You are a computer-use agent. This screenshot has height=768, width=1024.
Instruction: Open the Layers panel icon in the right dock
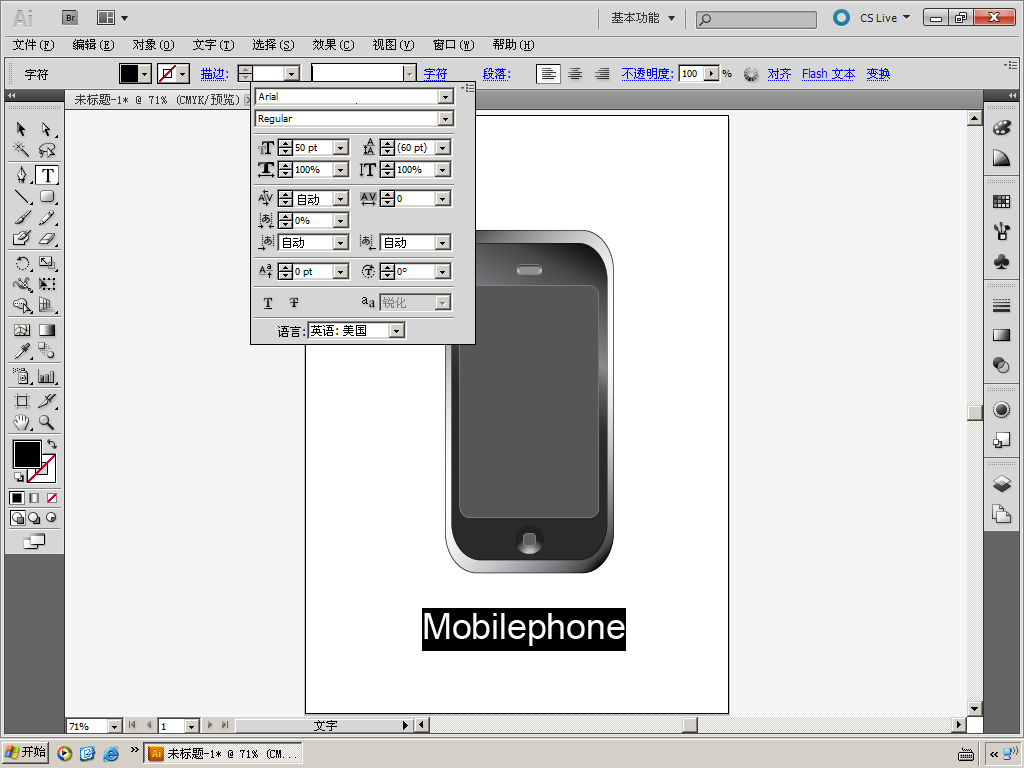[1001, 484]
